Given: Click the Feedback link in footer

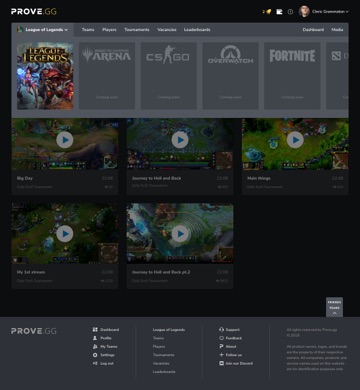Looking at the screenshot, I should 233,338.
